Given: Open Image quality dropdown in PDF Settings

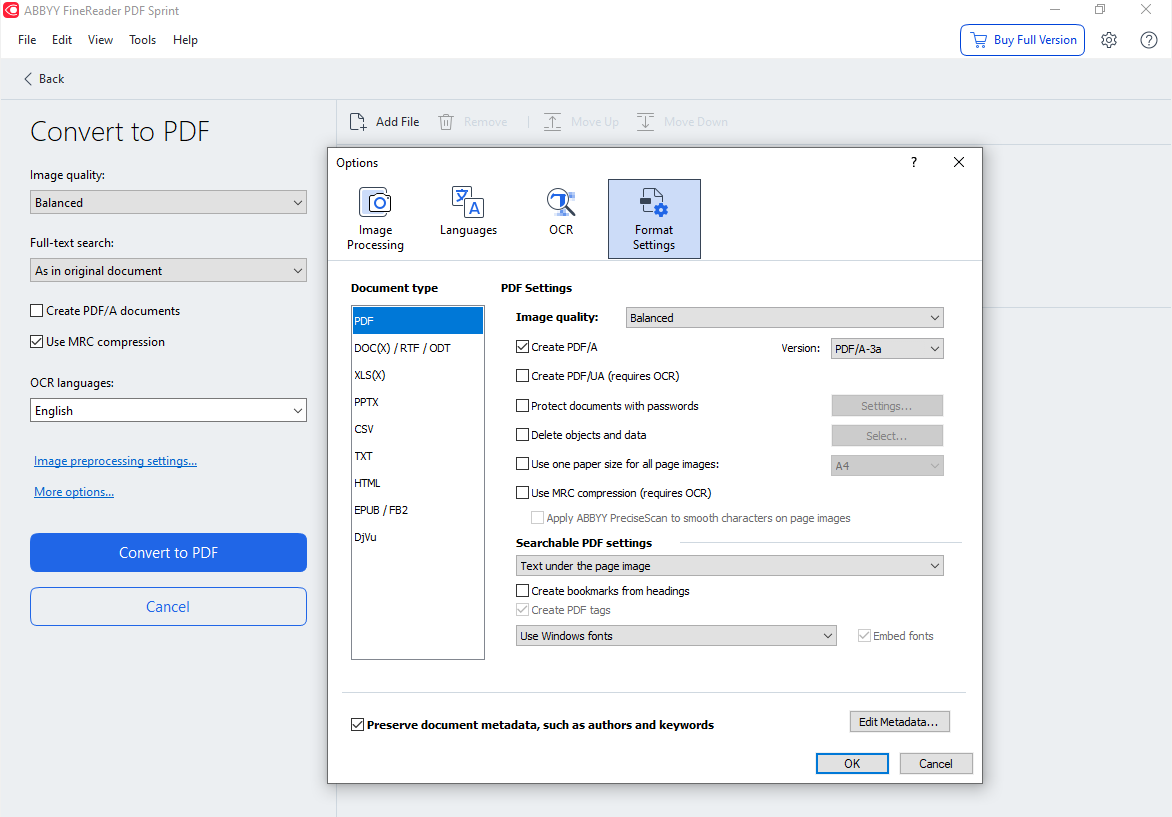Looking at the screenshot, I should tap(784, 318).
